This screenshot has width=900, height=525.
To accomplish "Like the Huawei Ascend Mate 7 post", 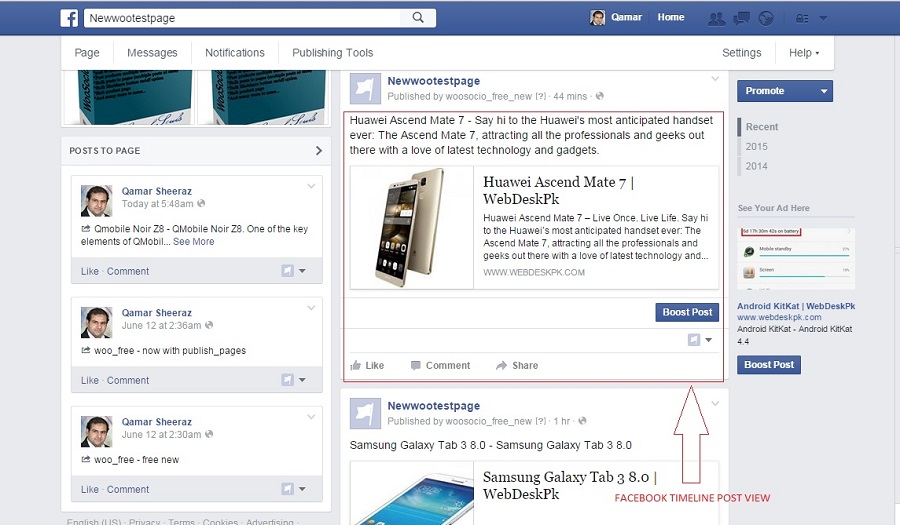I will click(367, 365).
